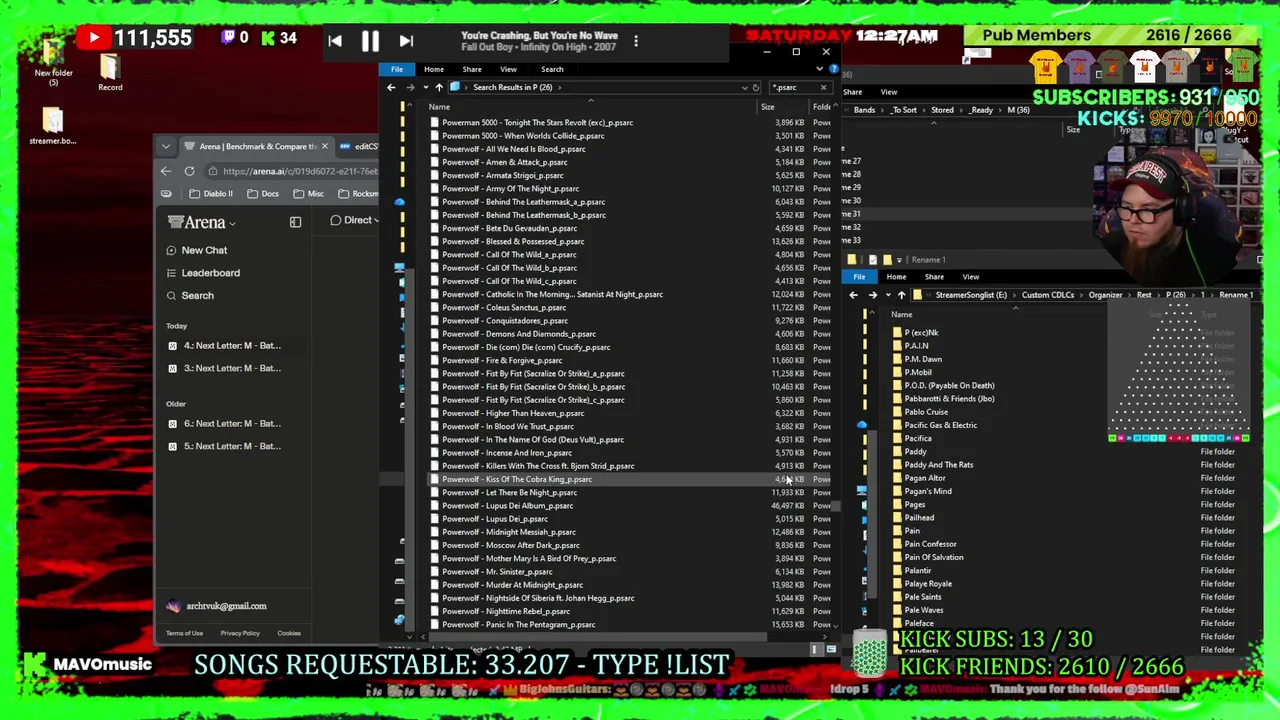Viewport: 1280px width, 720px height.
Task: Start a New Chat in Arena
Action: click(x=197, y=250)
